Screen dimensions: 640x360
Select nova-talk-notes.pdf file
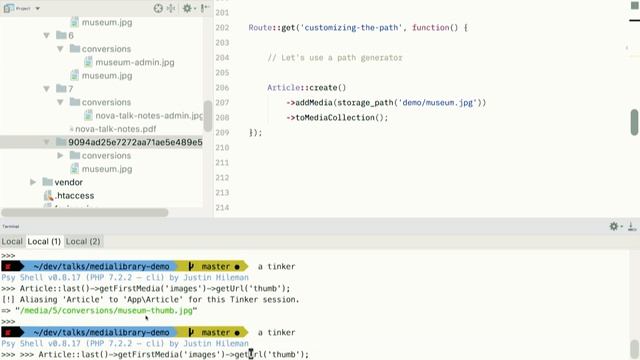116,129
